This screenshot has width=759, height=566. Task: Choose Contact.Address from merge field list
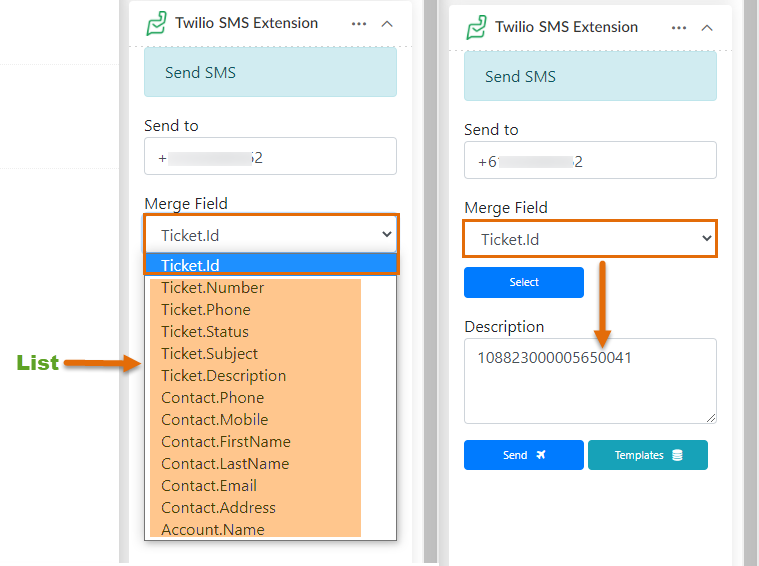271,508
